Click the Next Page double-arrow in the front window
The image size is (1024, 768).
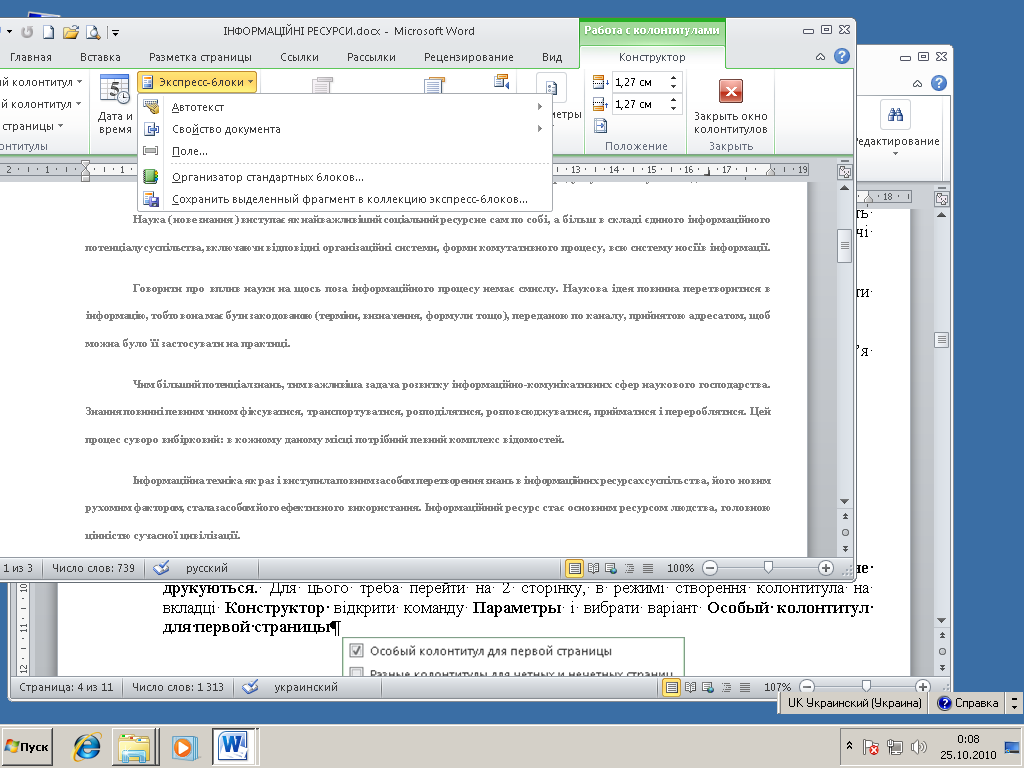(845, 549)
